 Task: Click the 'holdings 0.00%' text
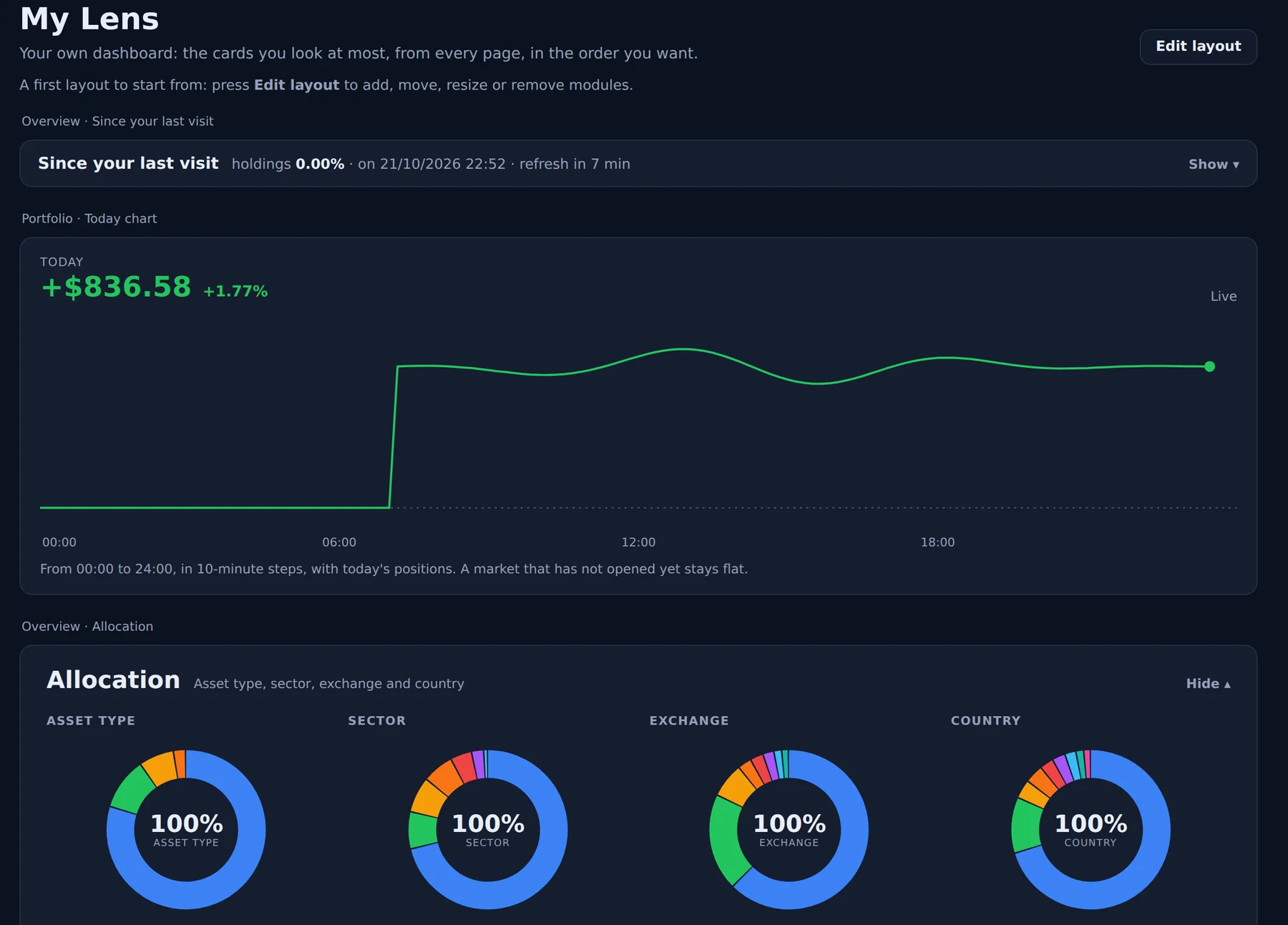click(x=288, y=164)
